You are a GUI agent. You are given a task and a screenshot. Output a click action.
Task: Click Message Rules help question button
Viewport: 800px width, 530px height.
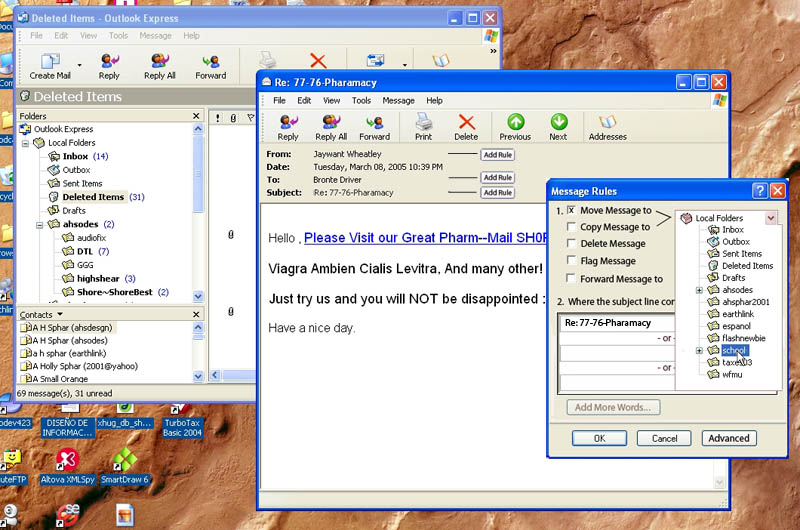[x=760, y=191]
